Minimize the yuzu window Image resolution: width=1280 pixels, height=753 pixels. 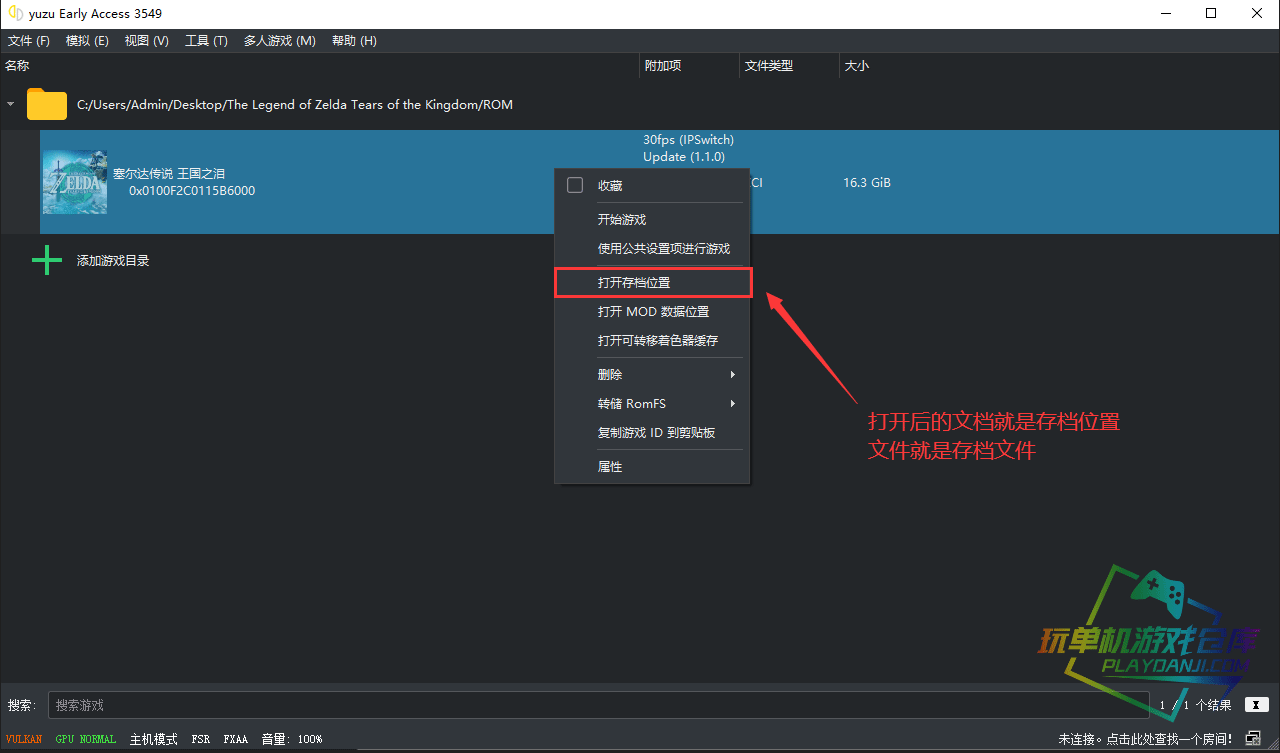1165,13
